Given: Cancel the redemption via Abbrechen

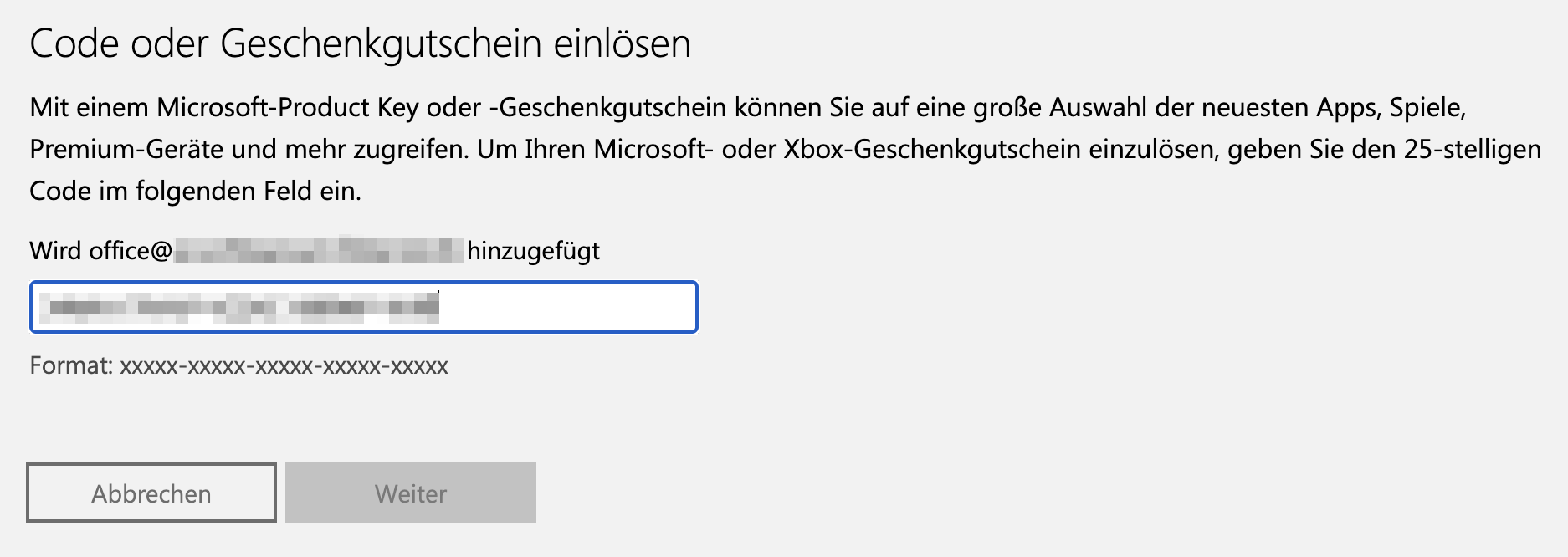Looking at the screenshot, I should click(x=151, y=493).
